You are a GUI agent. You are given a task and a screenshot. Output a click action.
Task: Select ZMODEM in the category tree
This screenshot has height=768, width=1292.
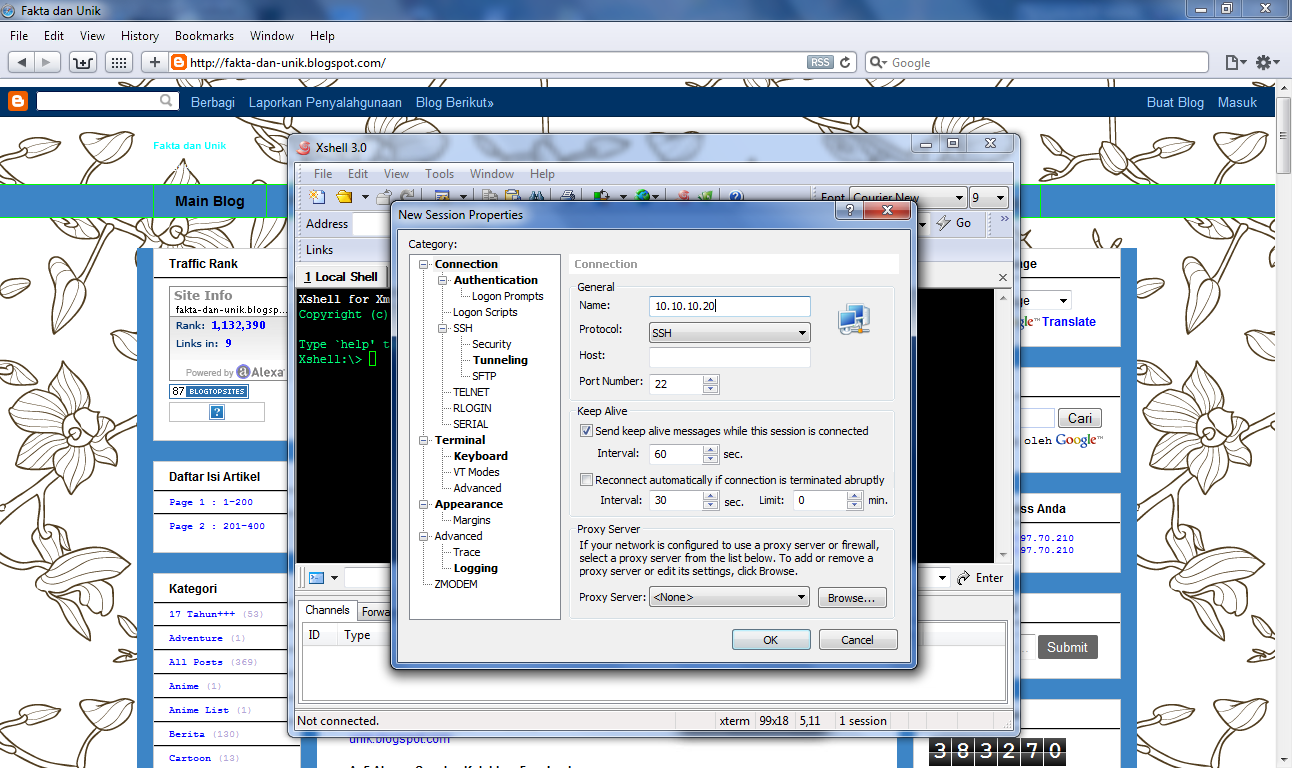pyautogui.click(x=456, y=584)
